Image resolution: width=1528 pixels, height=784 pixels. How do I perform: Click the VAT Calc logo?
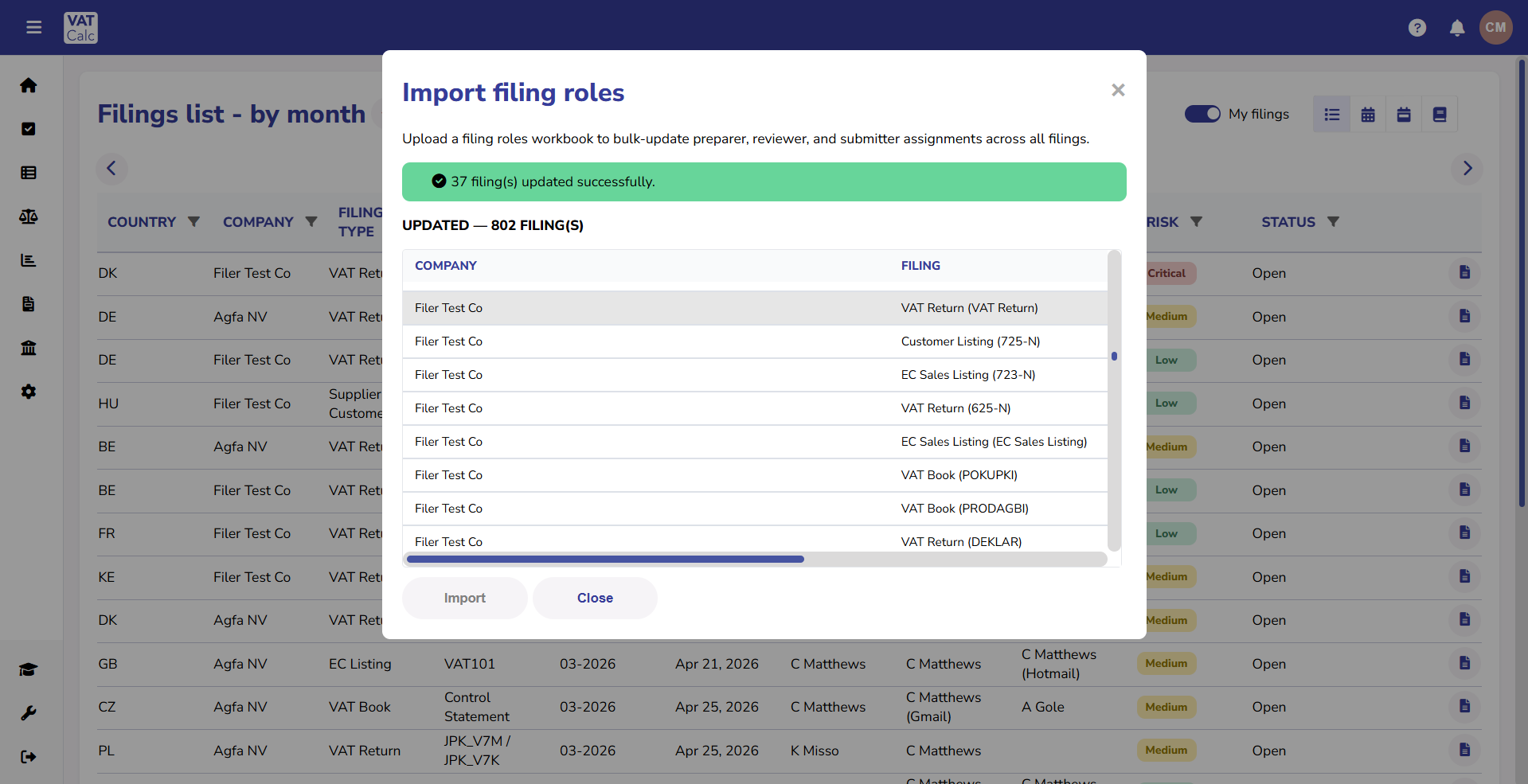tap(81, 28)
